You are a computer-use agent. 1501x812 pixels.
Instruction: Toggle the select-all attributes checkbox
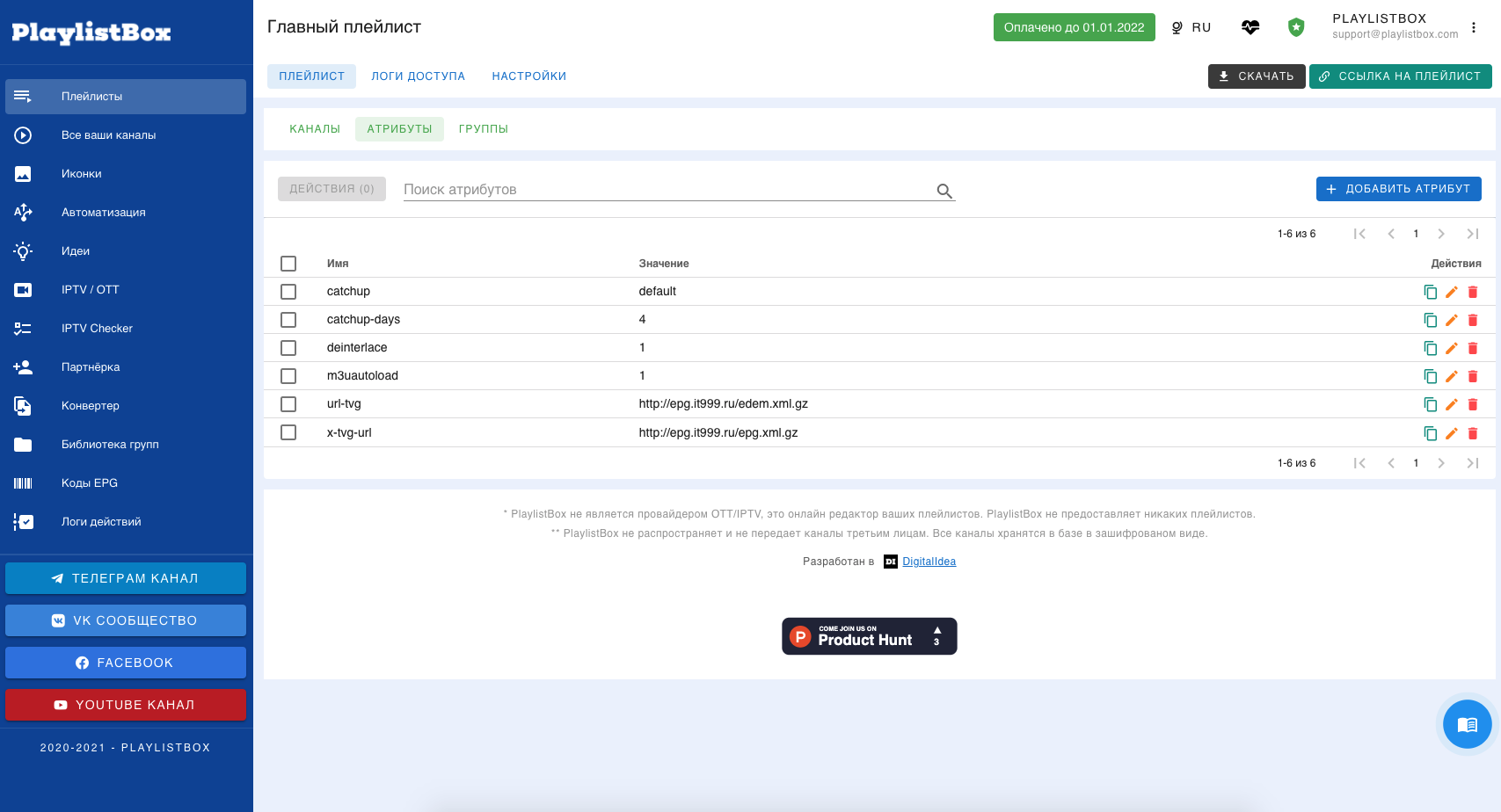pos(288,264)
